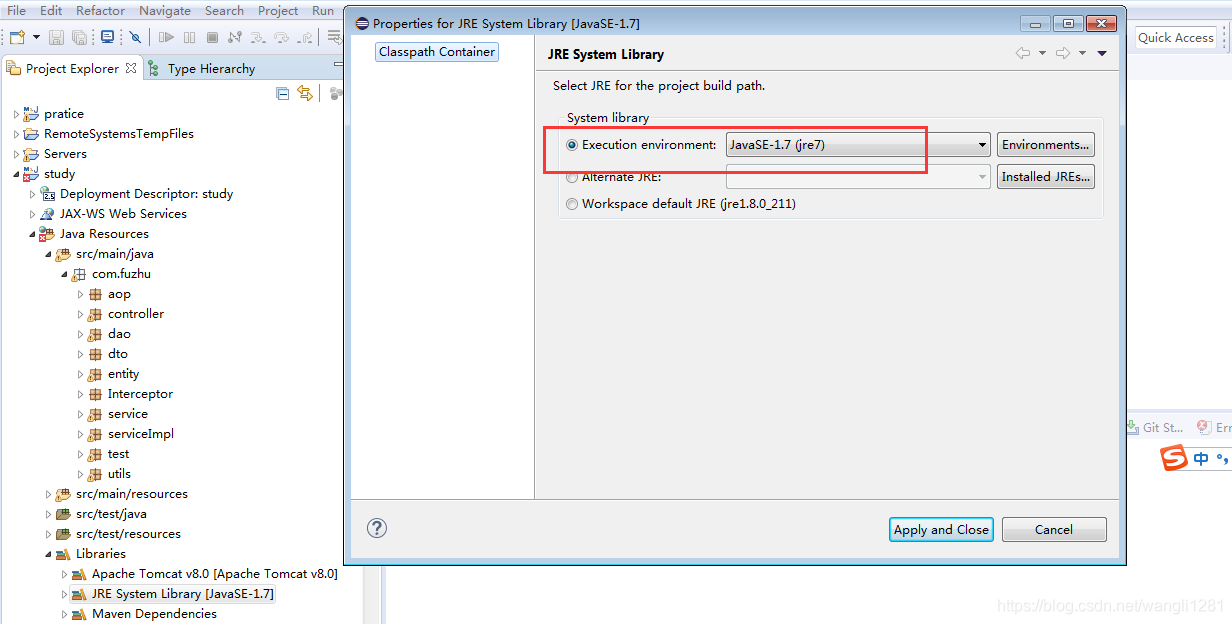The height and width of the screenshot is (624, 1232).
Task: Click the New wizard toolbar icon
Action: tap(17, 37)
